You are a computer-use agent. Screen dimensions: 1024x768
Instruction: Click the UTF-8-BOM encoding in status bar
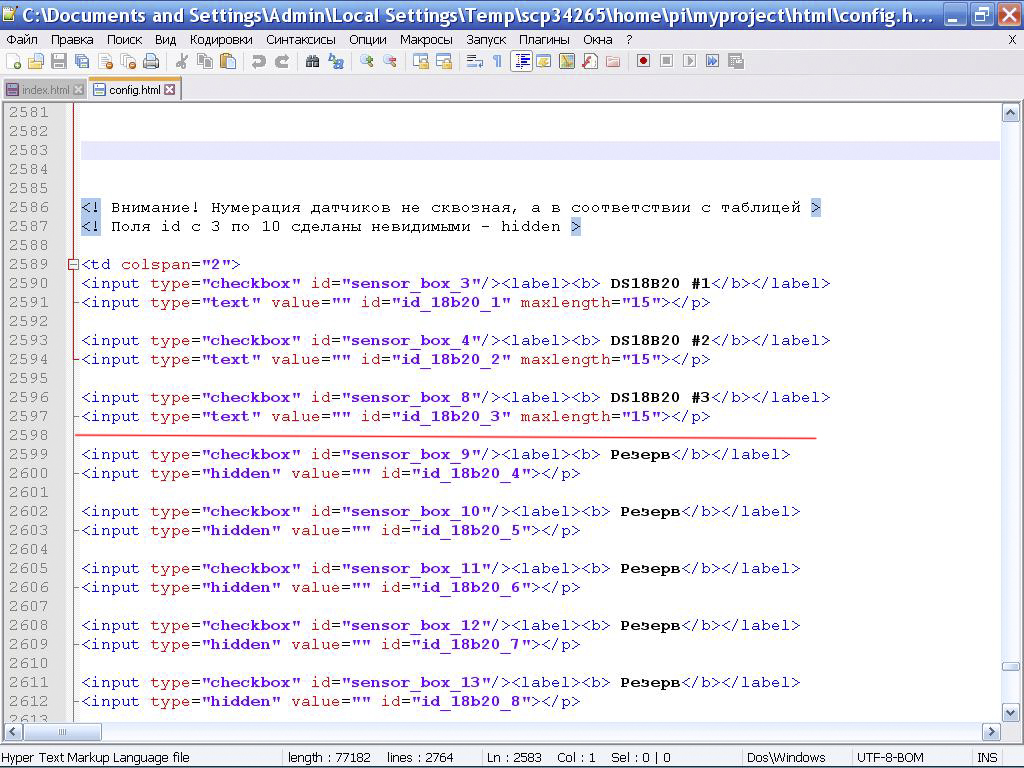click(890, 758)
